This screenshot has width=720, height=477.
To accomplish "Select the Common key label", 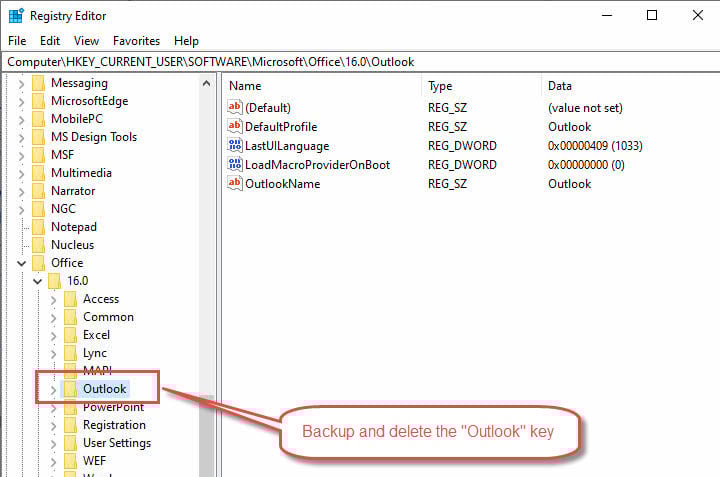I will click(x=108, y=317).
